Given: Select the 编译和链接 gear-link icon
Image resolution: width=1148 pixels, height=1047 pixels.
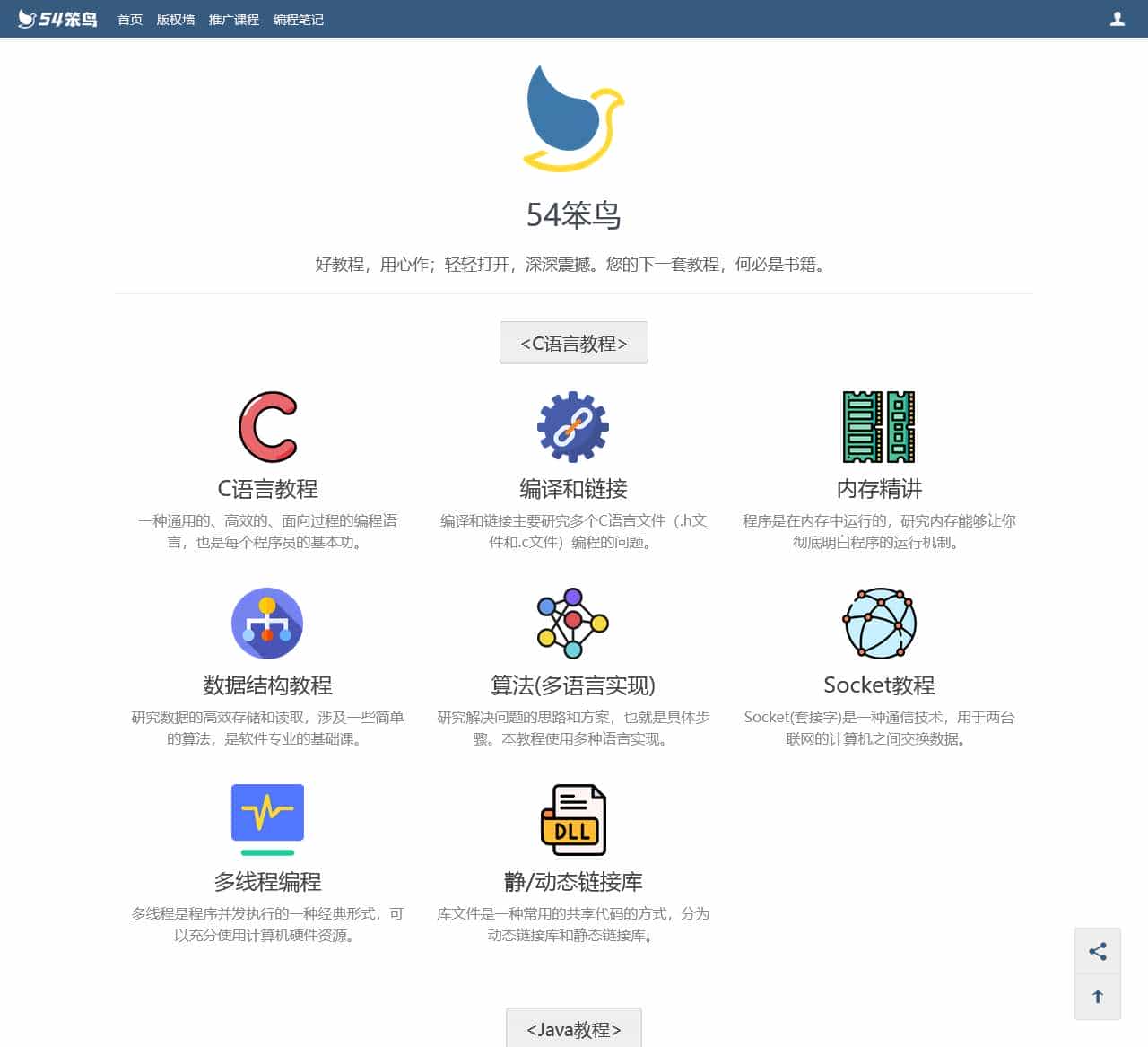Looking at the screenshot, I should (573, 427).
